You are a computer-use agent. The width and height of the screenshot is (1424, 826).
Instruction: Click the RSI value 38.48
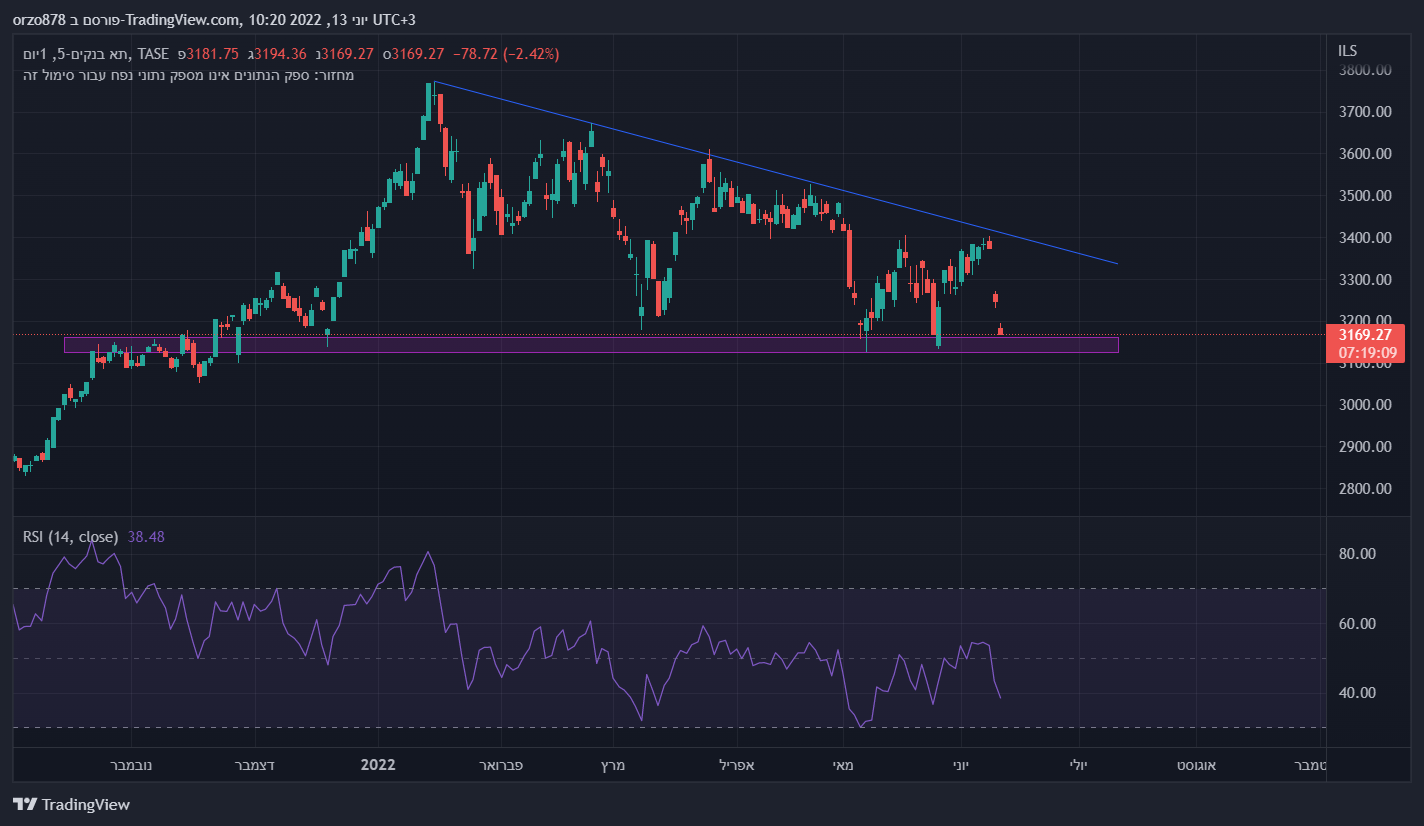point(146,537)
